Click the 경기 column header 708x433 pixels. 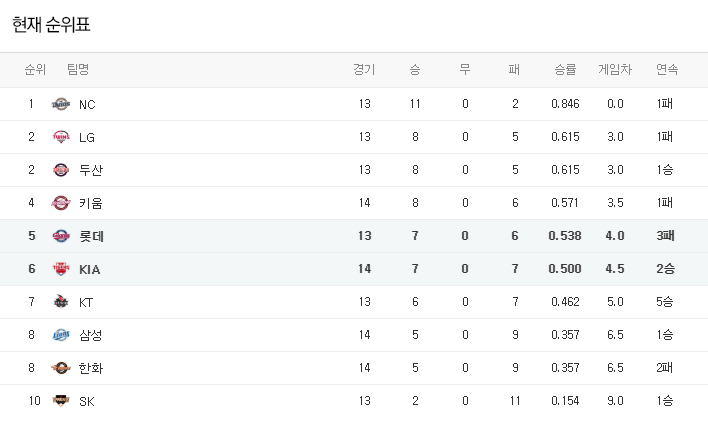point(364,70)
